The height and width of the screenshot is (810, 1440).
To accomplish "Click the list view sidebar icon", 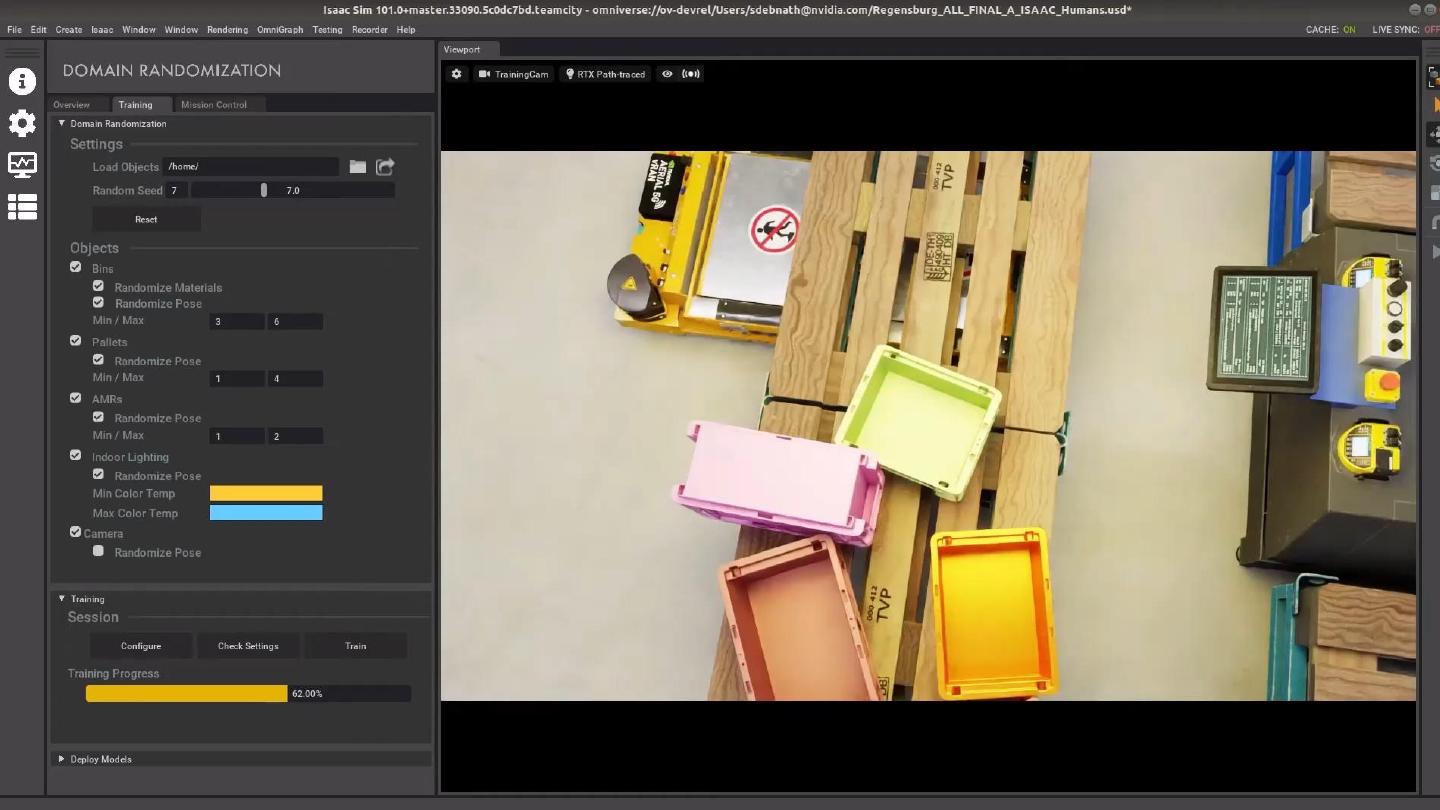I will click(x=22, y=206).
